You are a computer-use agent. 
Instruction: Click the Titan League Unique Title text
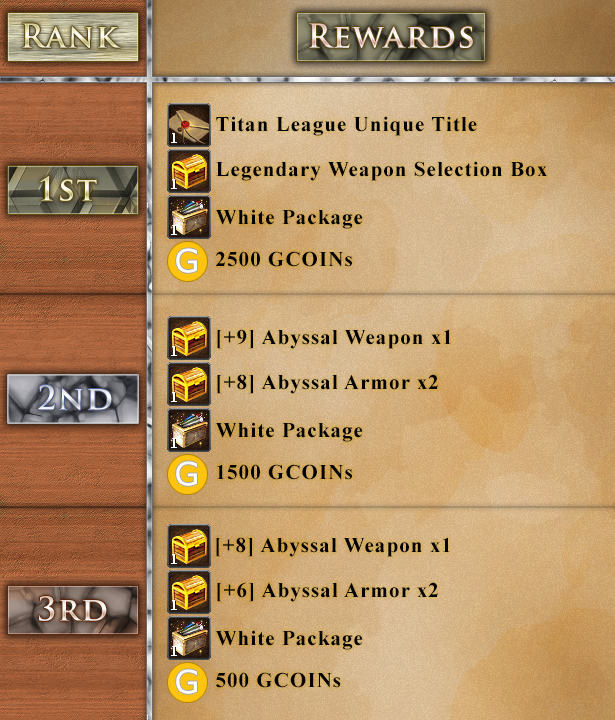click(347, 124)
